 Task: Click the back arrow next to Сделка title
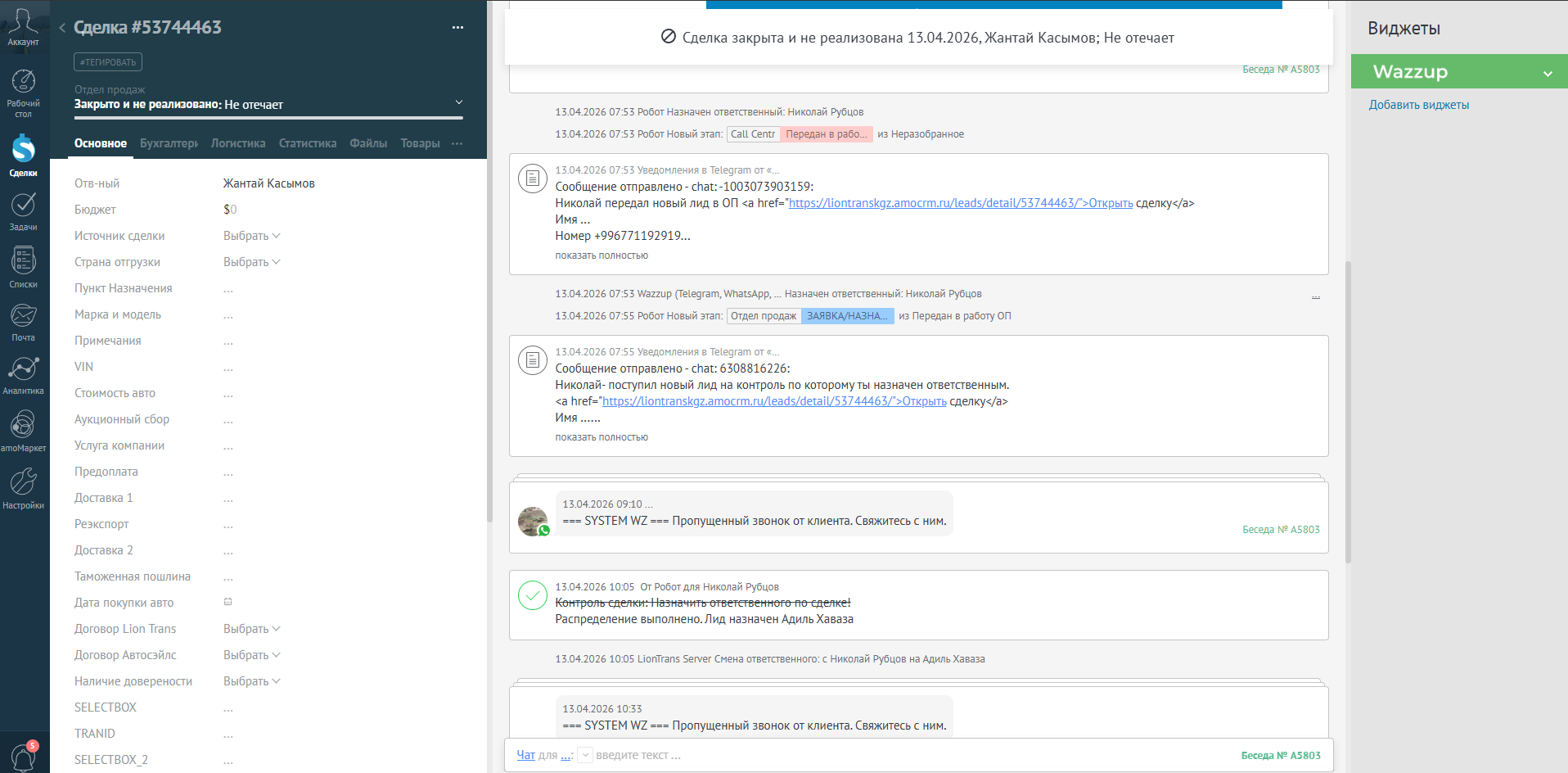click(x=62, y=28)
